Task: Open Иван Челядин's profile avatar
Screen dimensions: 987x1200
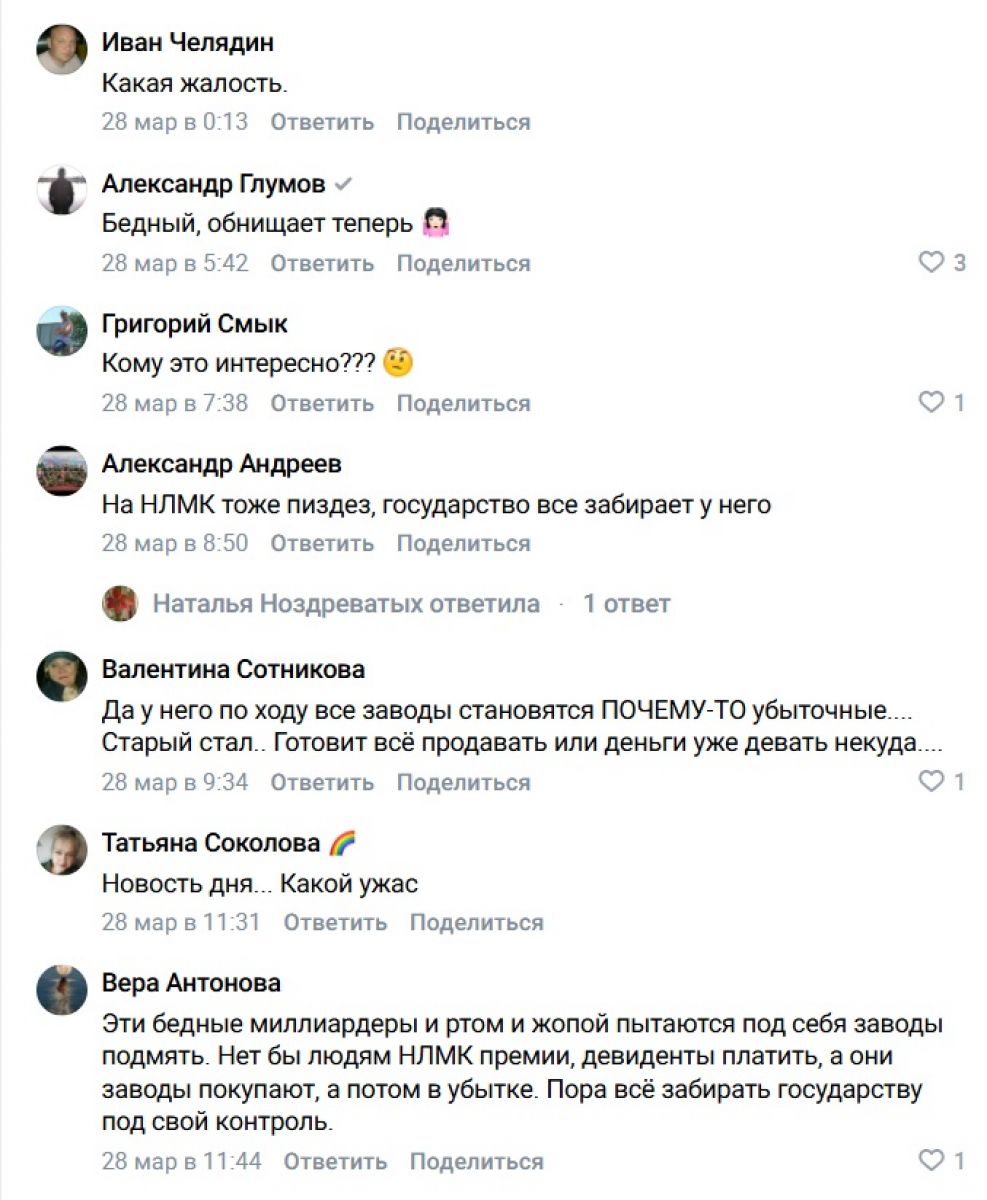Action: (62, 49)
